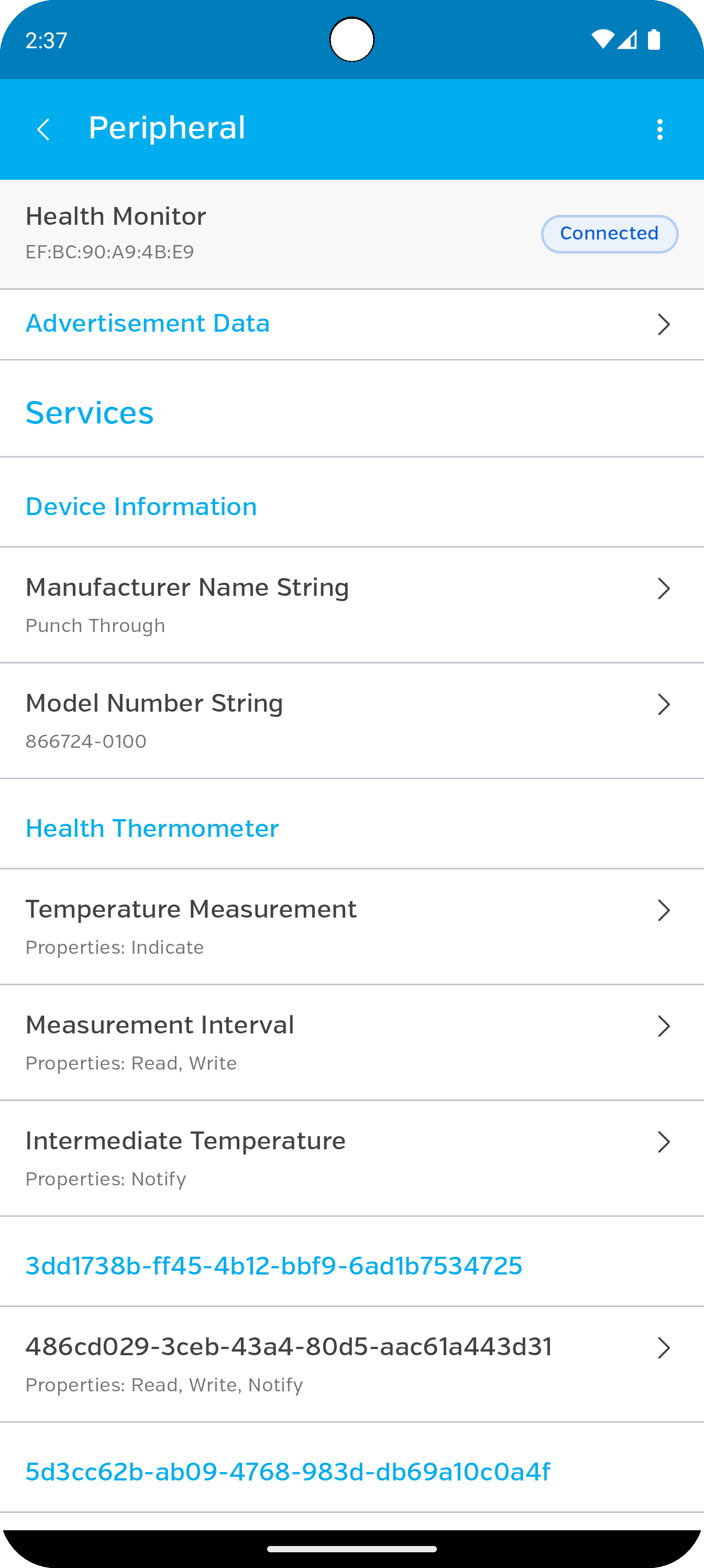Open the three-dot overflow menu

coord(659,129)
